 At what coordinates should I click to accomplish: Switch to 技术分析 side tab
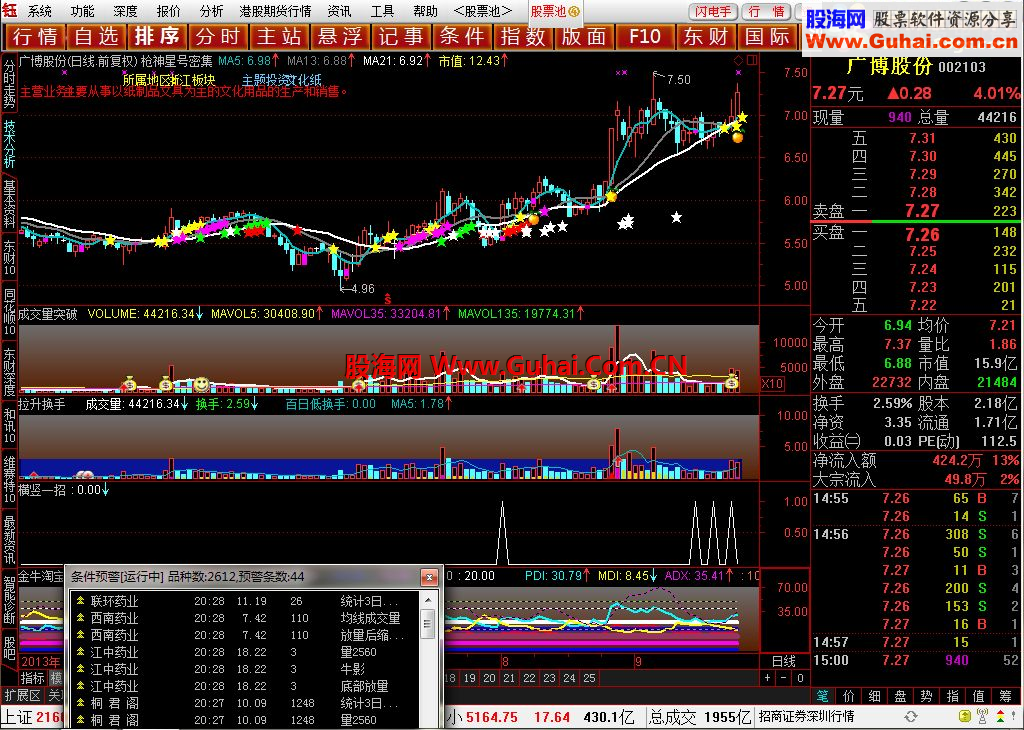(9, 145)
